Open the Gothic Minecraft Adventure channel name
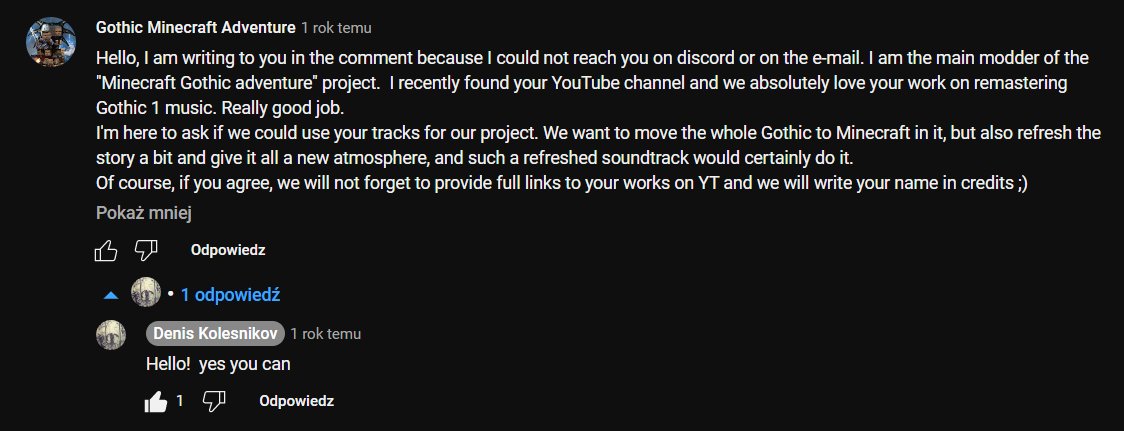Screen dimensions: 1124x431 tap(195, 27)
